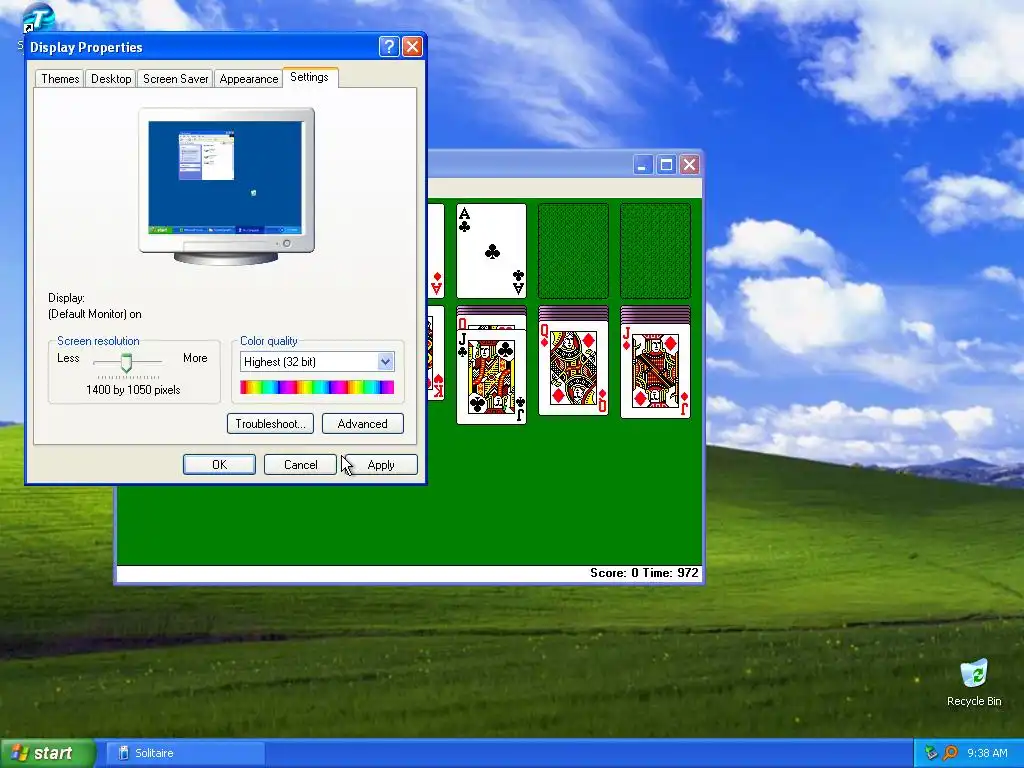Screen dimensions: 1024x768
Task: Select the Ace of Clubs foundation card
Action: pos(491,251)
